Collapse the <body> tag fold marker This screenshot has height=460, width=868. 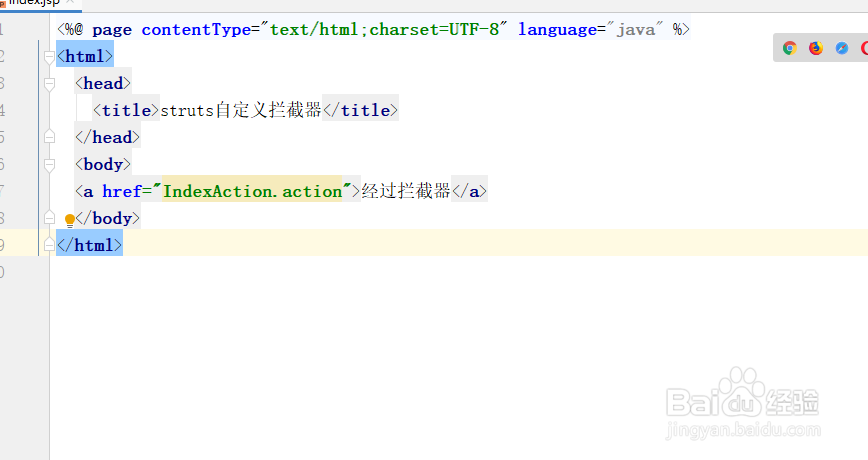click(49, 164)
